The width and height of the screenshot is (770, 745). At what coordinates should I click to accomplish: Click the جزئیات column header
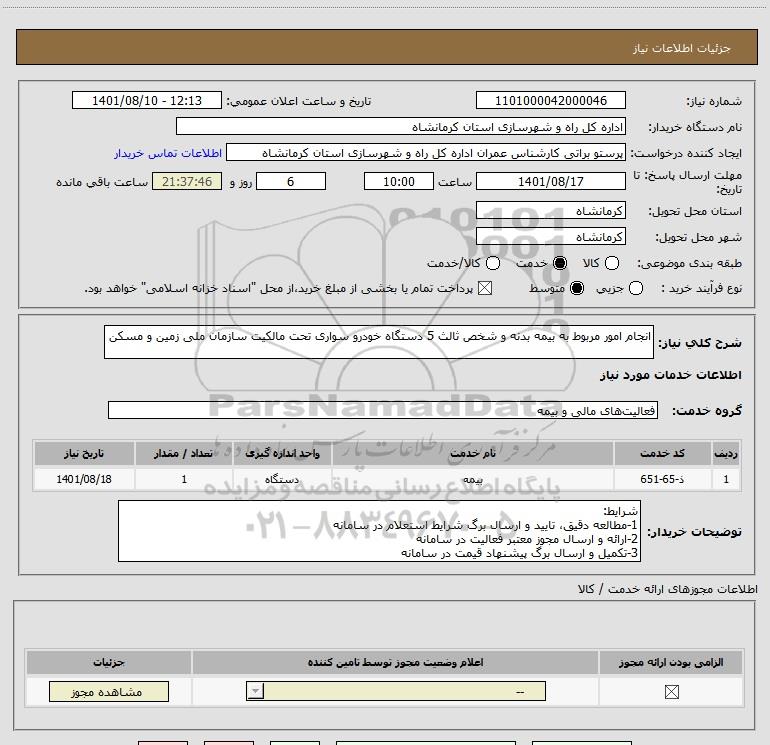pyautogui.click(x=109, y=662)
